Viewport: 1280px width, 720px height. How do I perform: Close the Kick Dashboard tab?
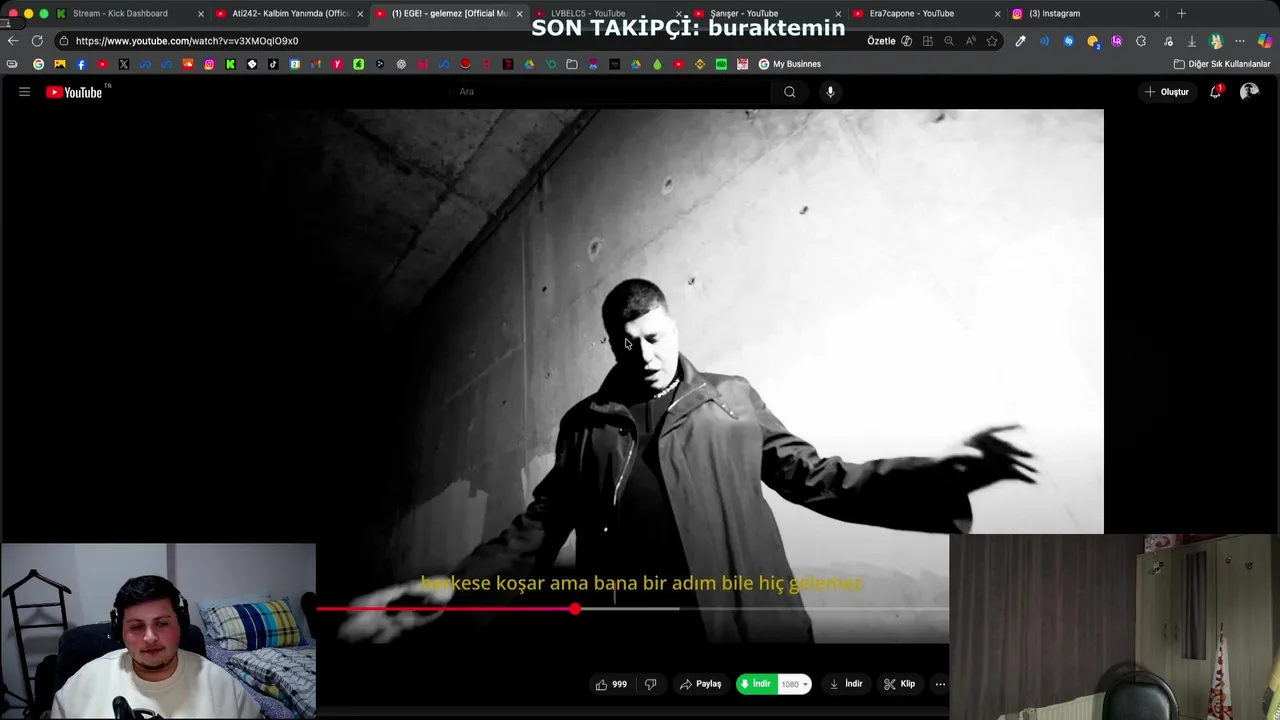coord(201,14)
